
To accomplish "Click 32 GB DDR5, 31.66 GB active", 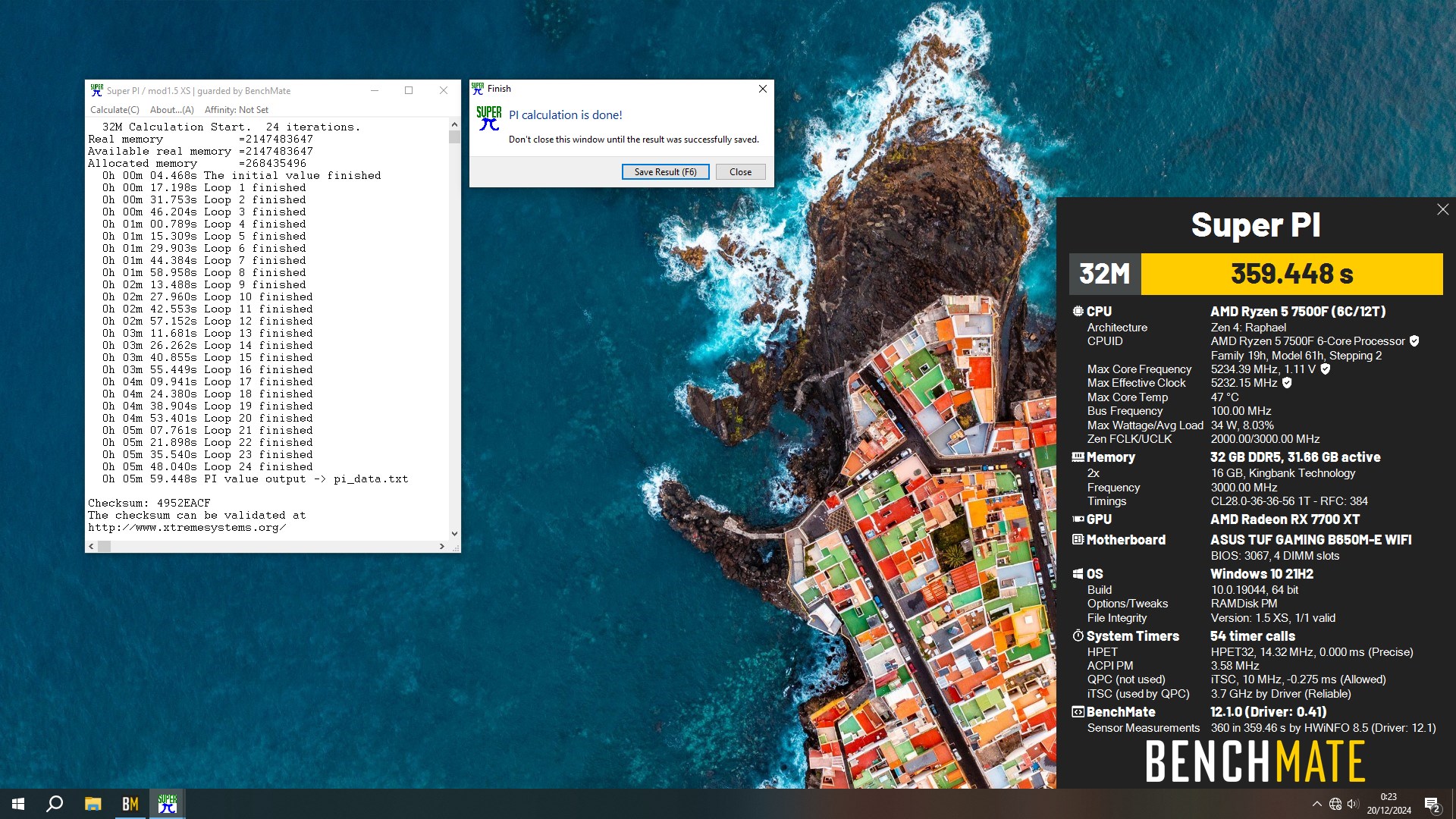I will [x=1295, y=457].
